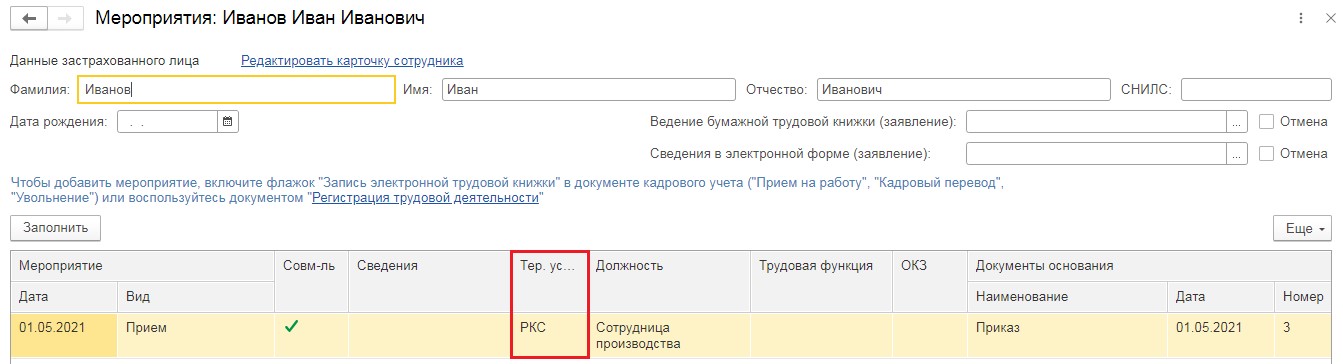Open the three-dot options menu top right
Image resolution: width=1343 pixels, height=364 pixels.
click(1301, 18)
